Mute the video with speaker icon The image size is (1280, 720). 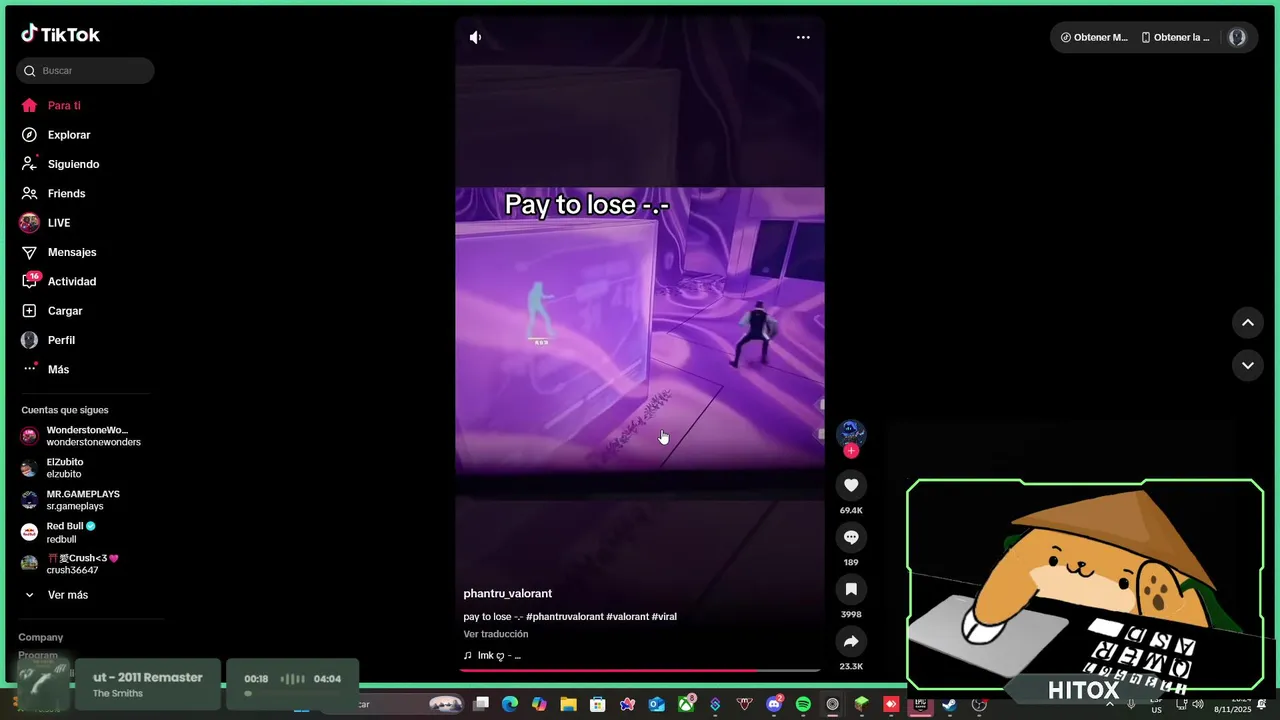click(476, 37)
